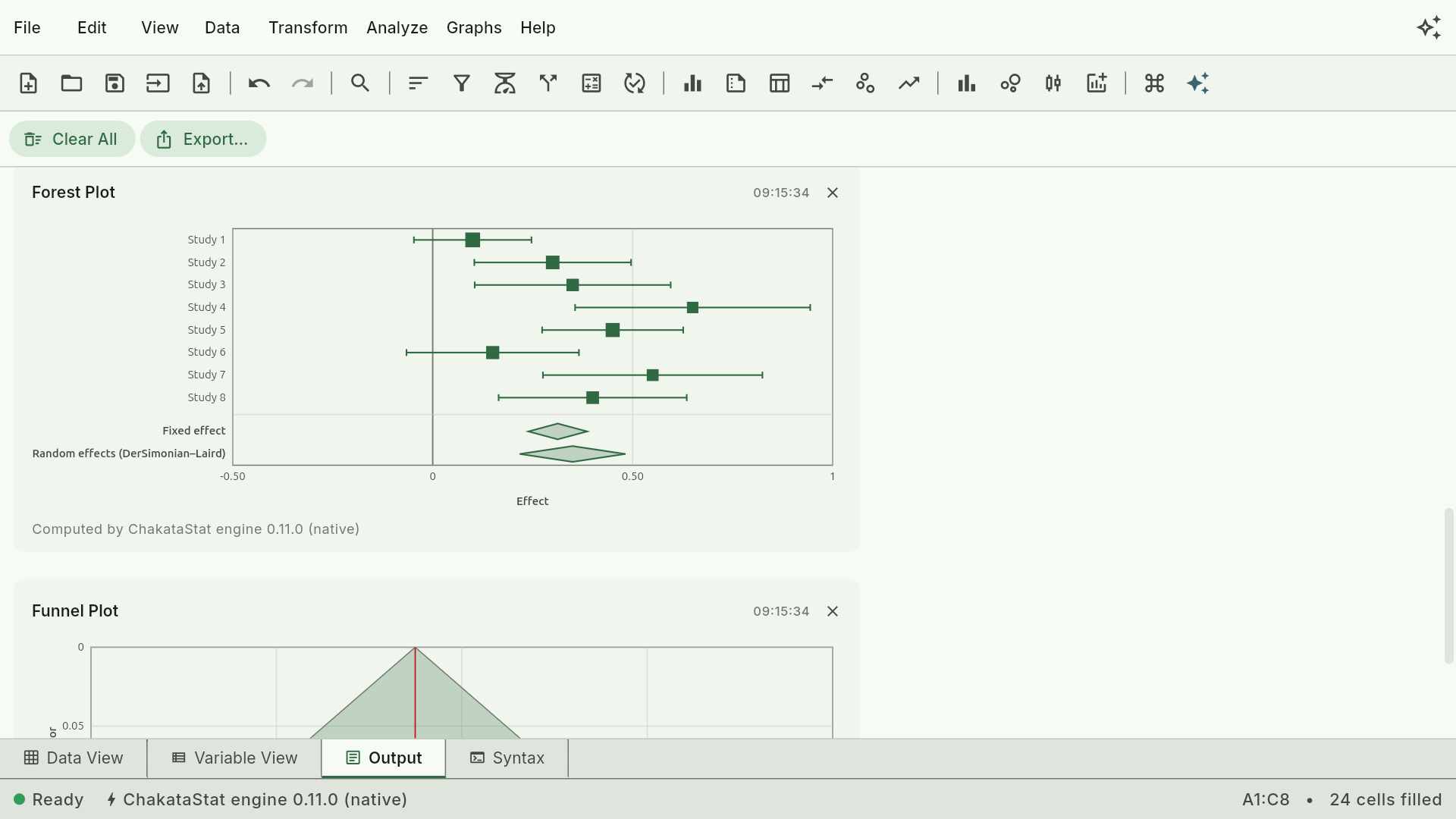Click the Forest Plot 09:15:34 timestamp

point(781,193)
